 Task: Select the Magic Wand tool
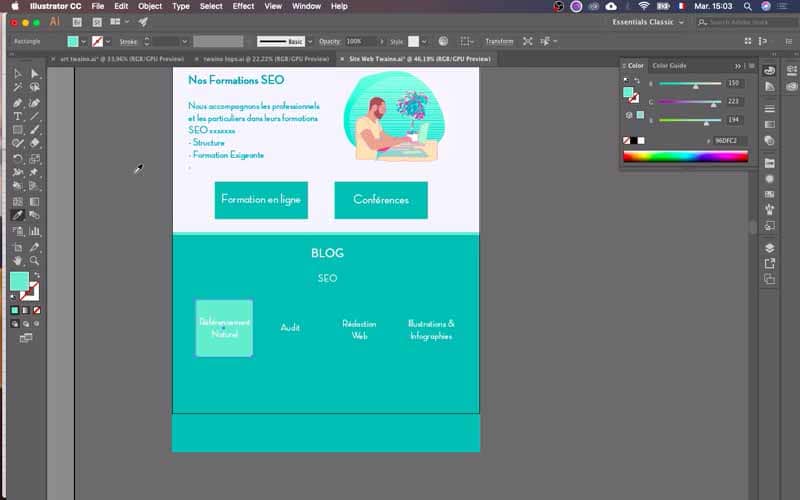[x=18, y=88]
